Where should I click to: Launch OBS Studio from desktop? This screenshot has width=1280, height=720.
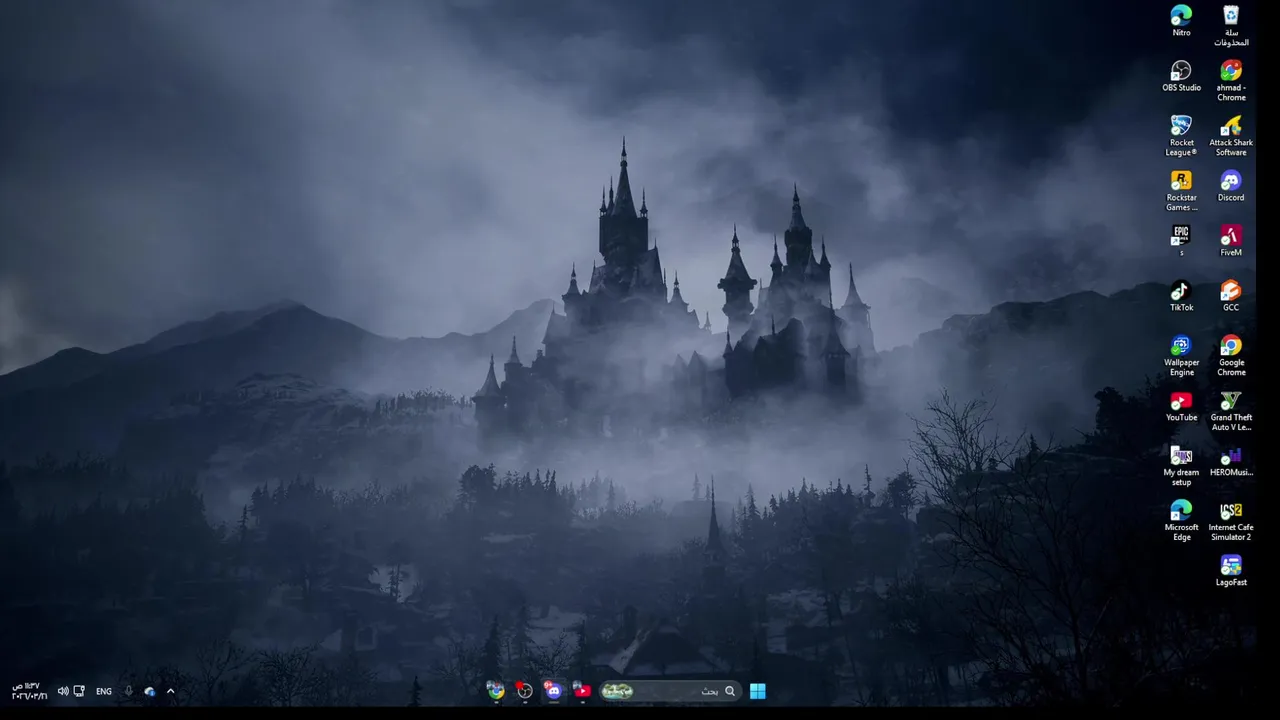click(x=1181, y=75)
